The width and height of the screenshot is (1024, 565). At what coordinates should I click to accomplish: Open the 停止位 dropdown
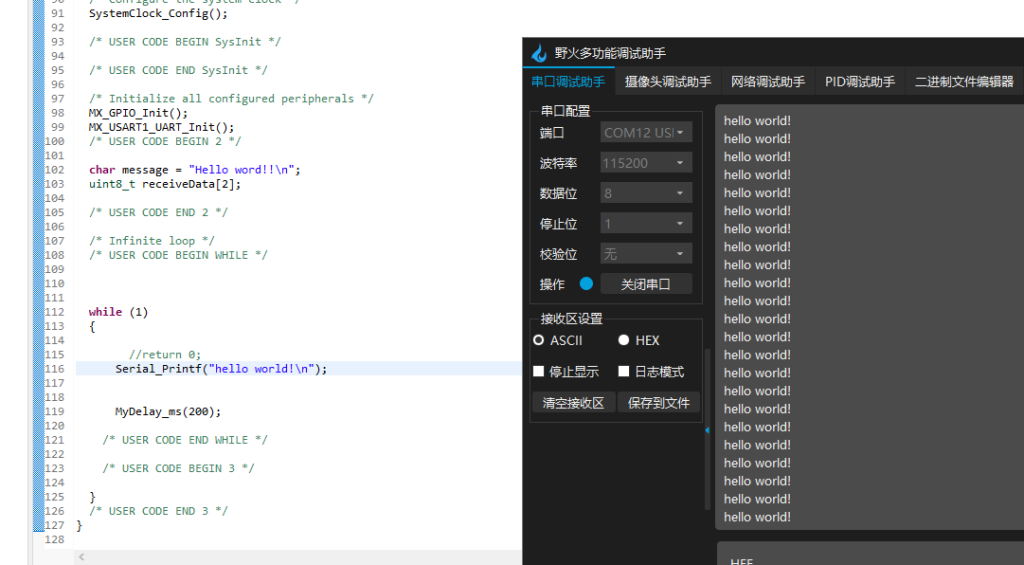[x=646, y=224]
